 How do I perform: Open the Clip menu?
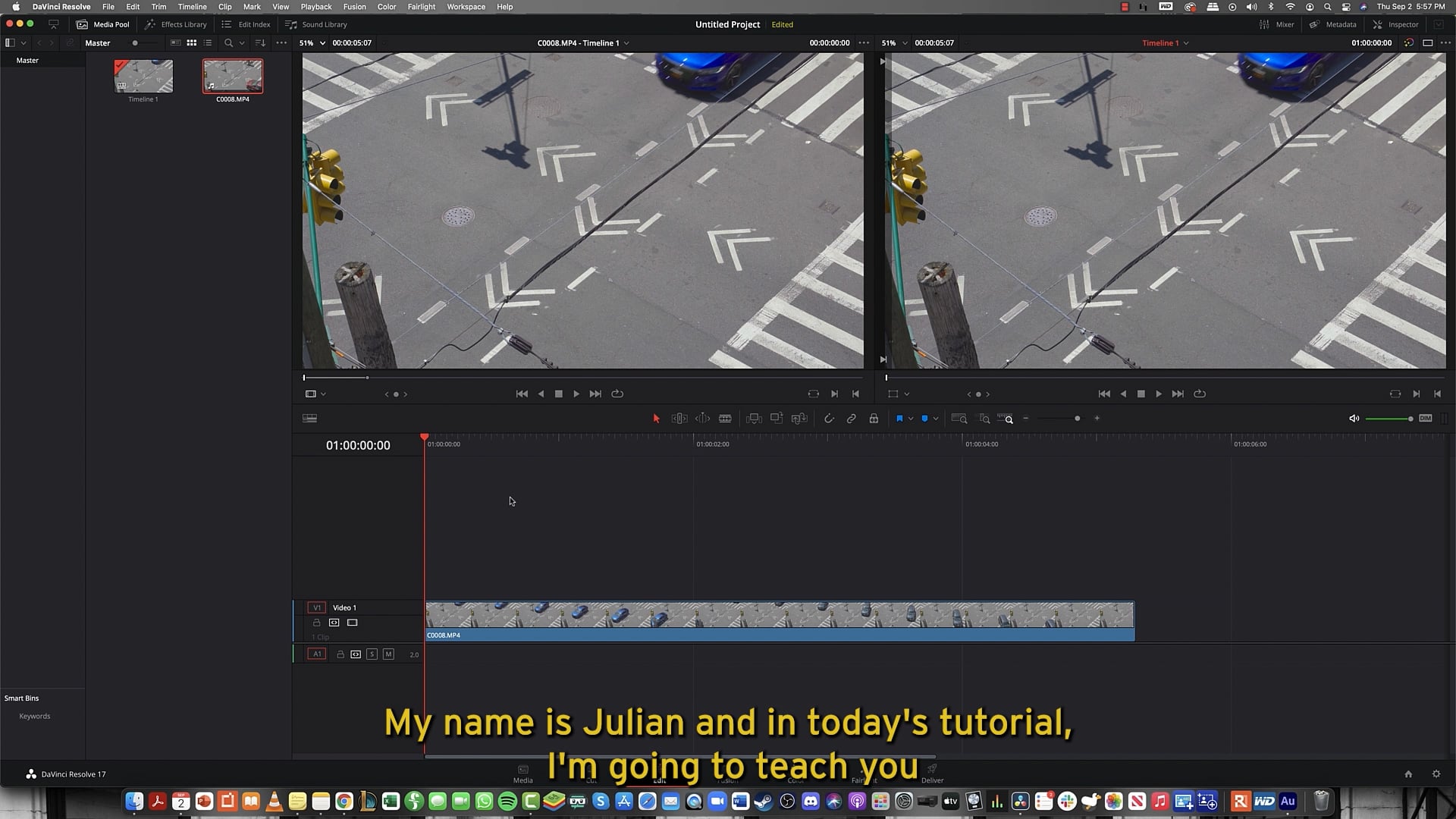[x=225, y=7]
